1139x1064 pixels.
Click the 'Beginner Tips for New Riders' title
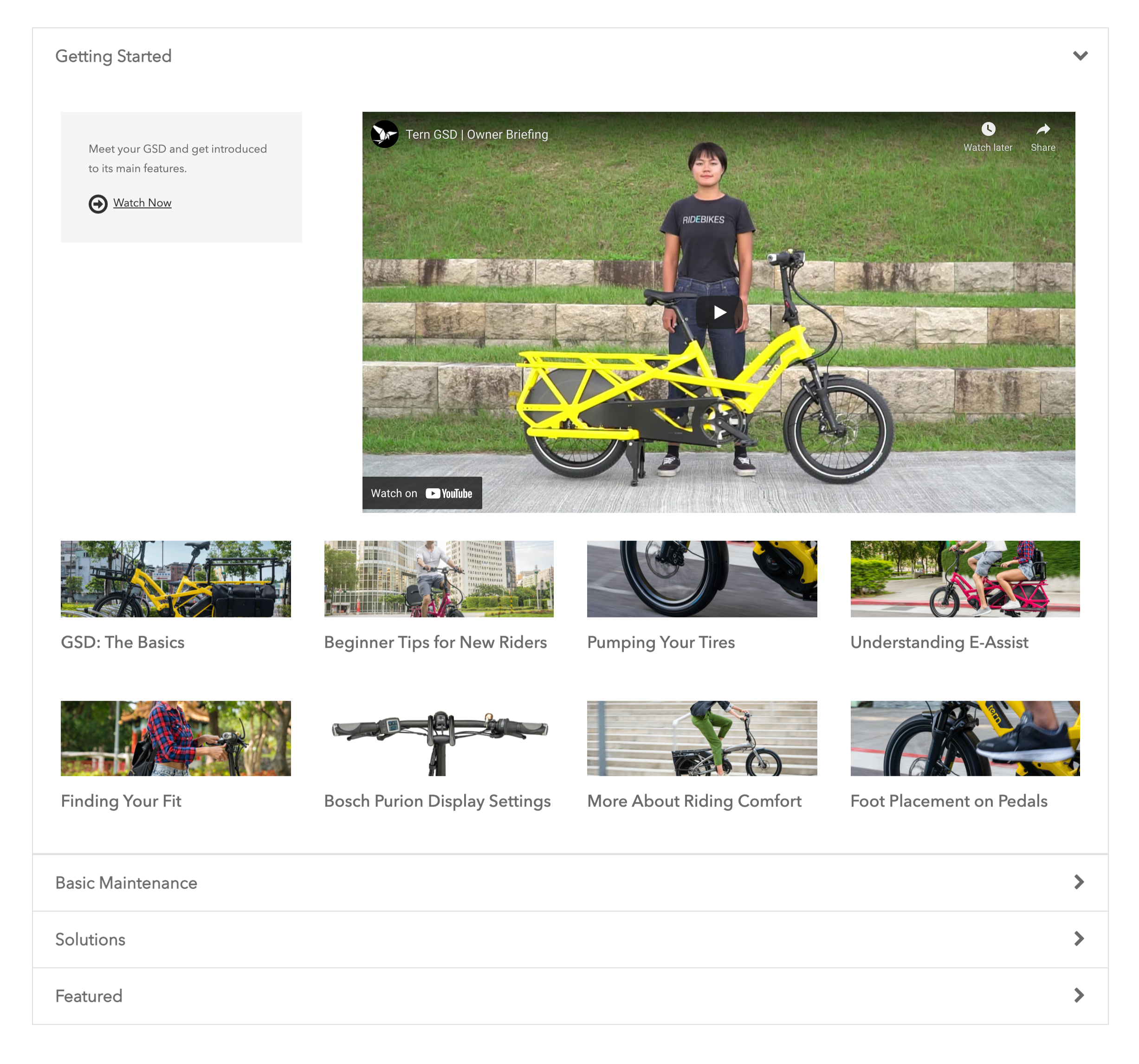435,642
